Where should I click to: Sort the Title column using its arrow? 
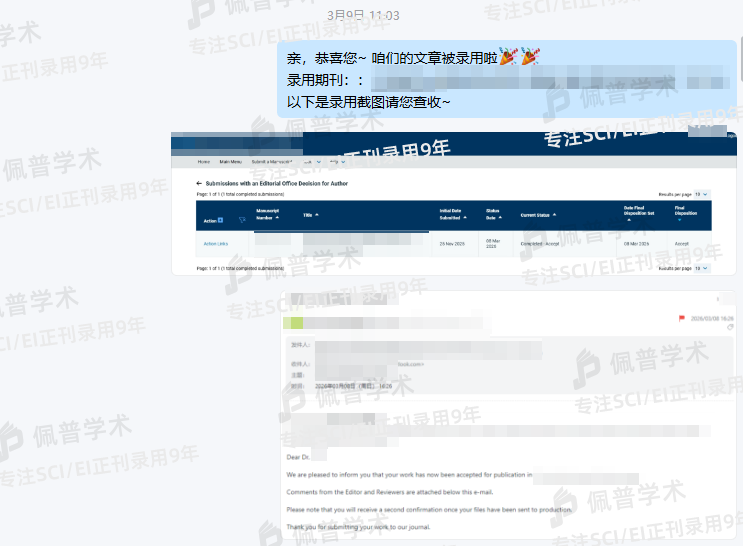[318, 214]
